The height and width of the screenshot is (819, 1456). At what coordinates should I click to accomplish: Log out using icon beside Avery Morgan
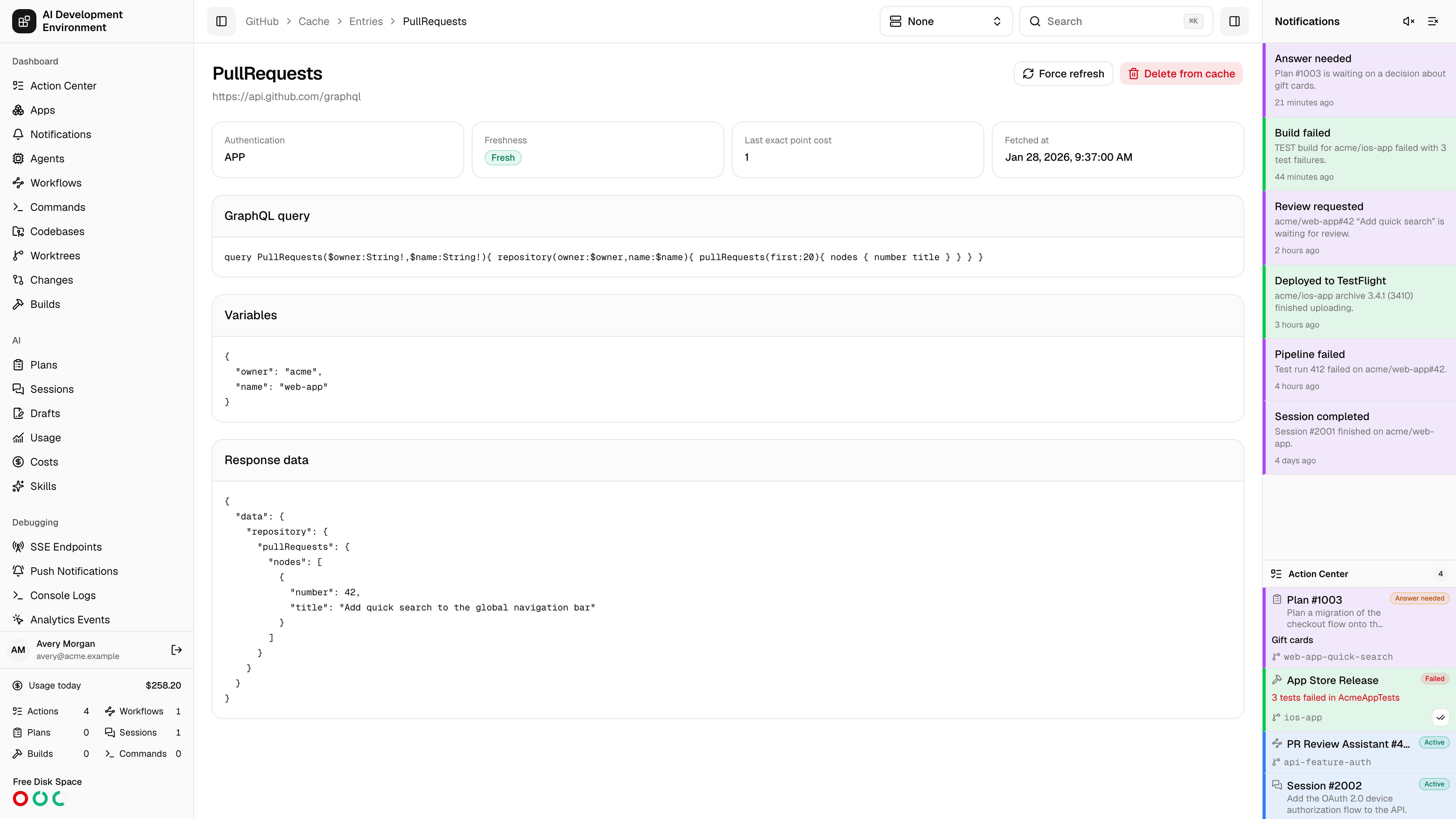click(x=176, y=650)
